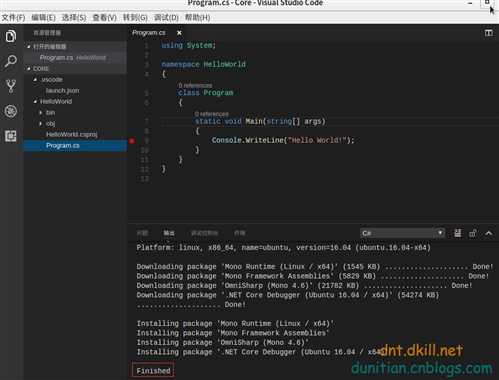The width and height of the screenshot is (499, 380).
Task: Maximize the panel using the chevron-up icon
Action: [x=488, y=233]
